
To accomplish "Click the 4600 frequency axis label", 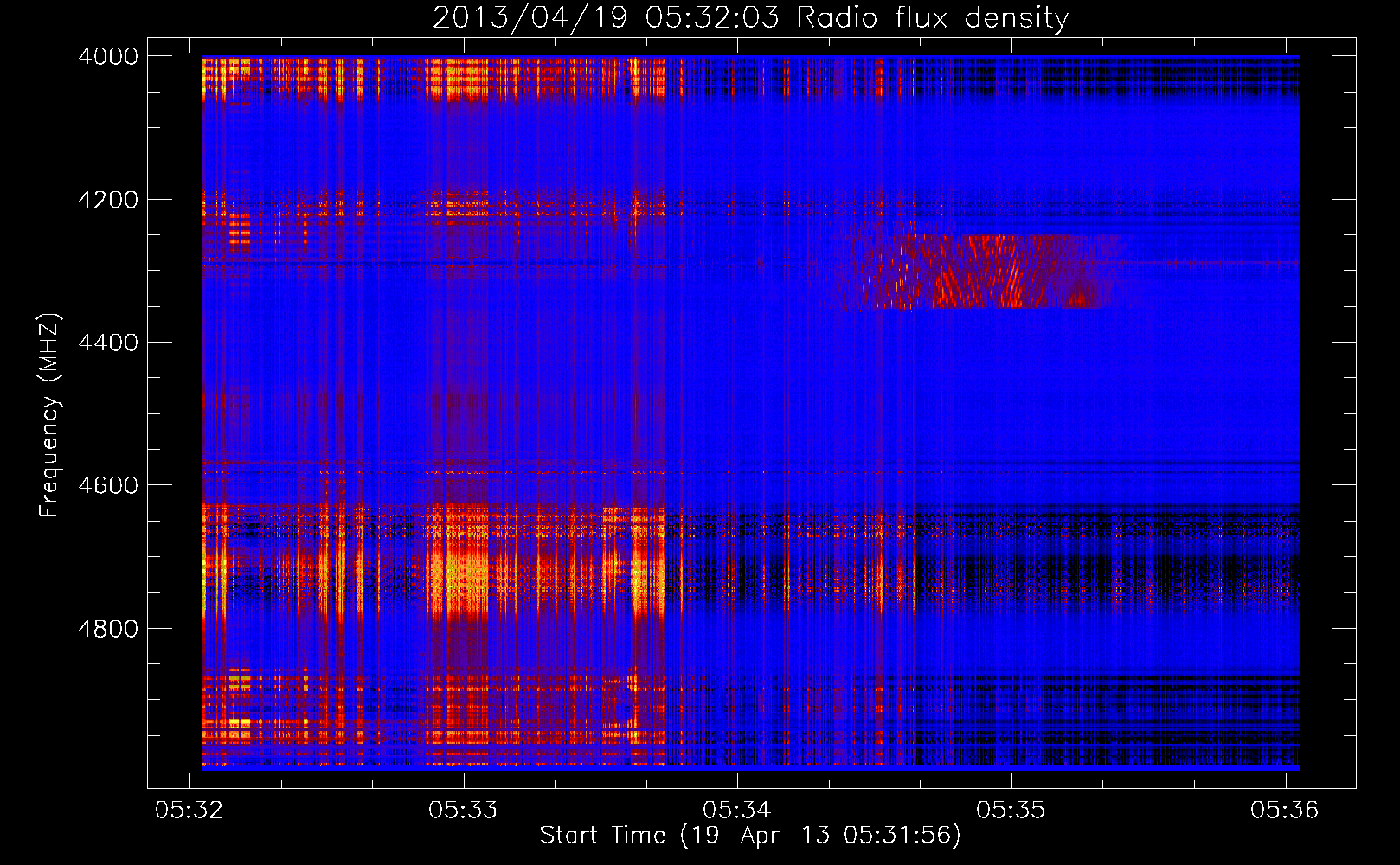I will tap(108, 485).
